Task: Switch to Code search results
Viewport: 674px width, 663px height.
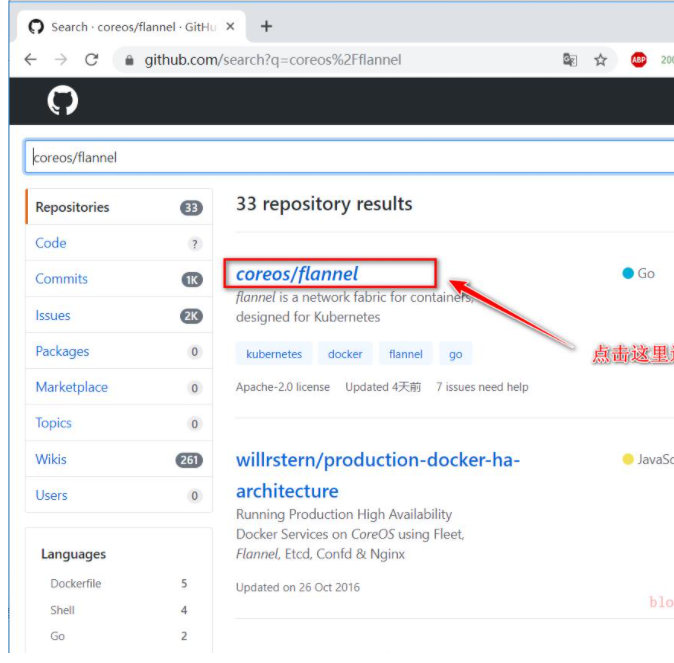Action: 51,243
